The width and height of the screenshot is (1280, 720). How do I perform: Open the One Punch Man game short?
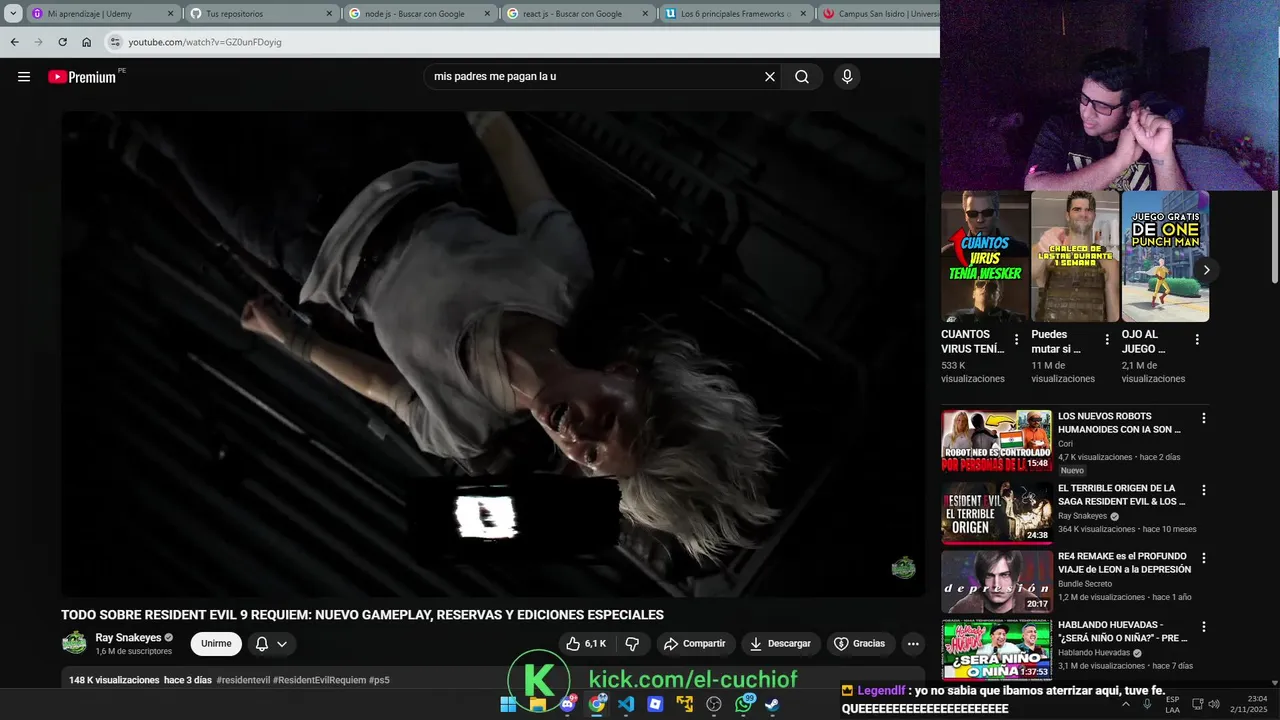(1165, 256)
